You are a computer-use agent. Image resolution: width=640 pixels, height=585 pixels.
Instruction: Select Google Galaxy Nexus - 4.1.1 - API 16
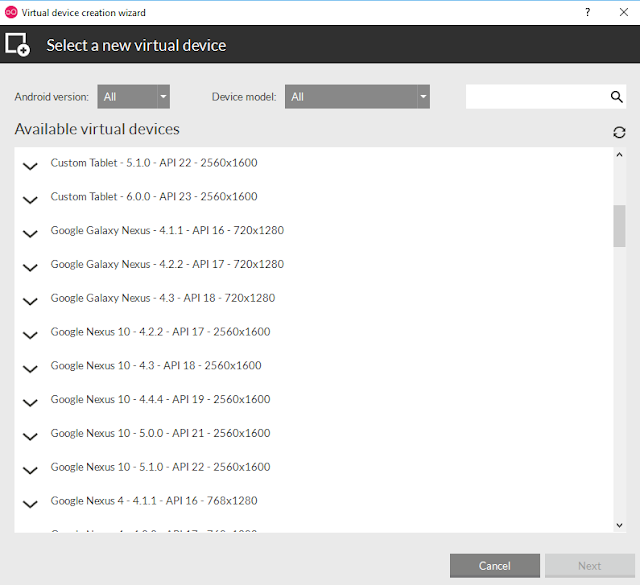pos(167,231)
